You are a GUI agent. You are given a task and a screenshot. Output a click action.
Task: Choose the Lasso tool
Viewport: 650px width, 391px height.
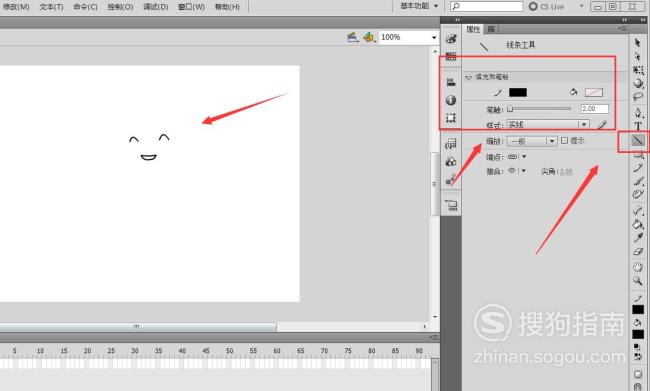coord(638,97)
